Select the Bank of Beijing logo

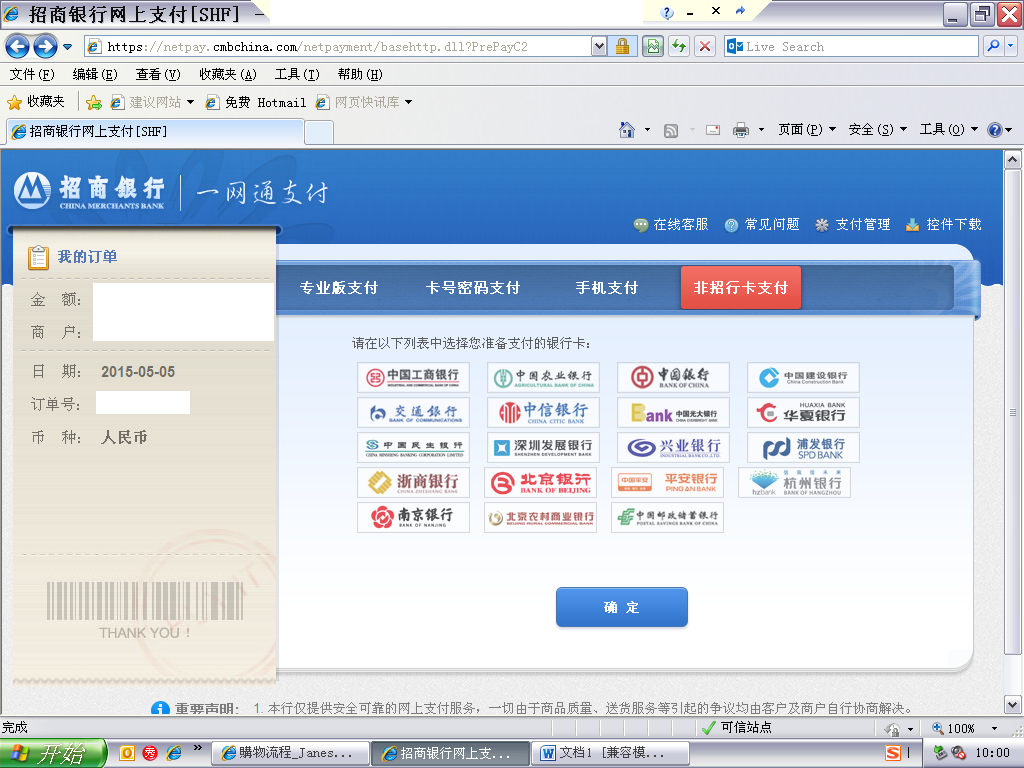click(x=541, y=483)
